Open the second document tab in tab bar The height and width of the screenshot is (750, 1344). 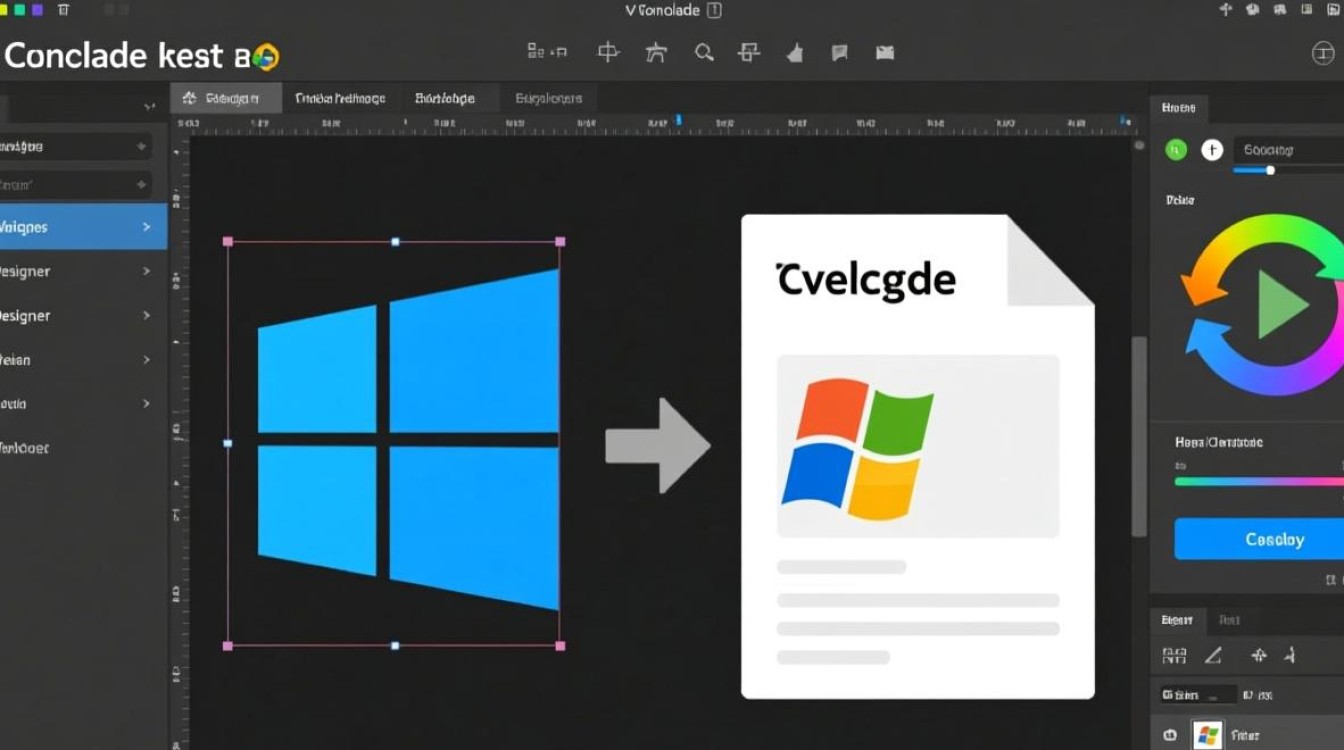[x=340, y=98]
